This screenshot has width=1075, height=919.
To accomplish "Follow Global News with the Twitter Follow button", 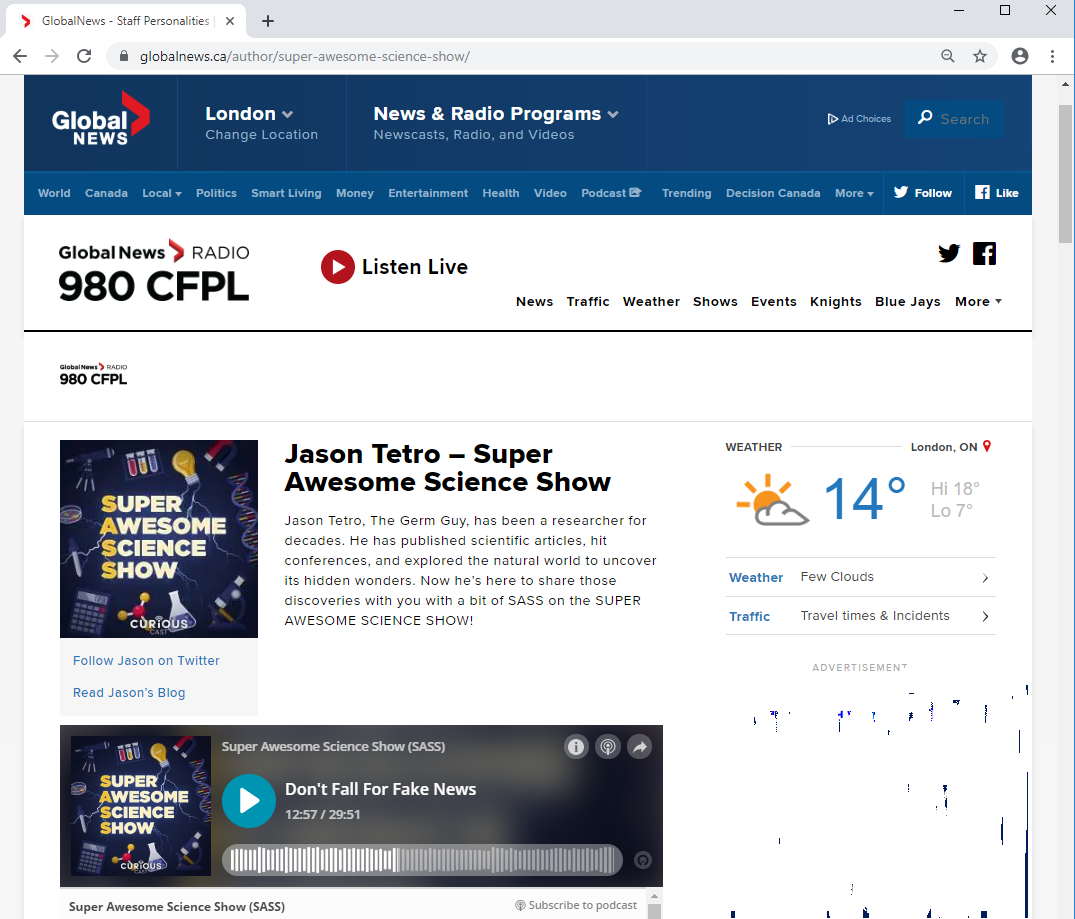I will pos(923,193).
